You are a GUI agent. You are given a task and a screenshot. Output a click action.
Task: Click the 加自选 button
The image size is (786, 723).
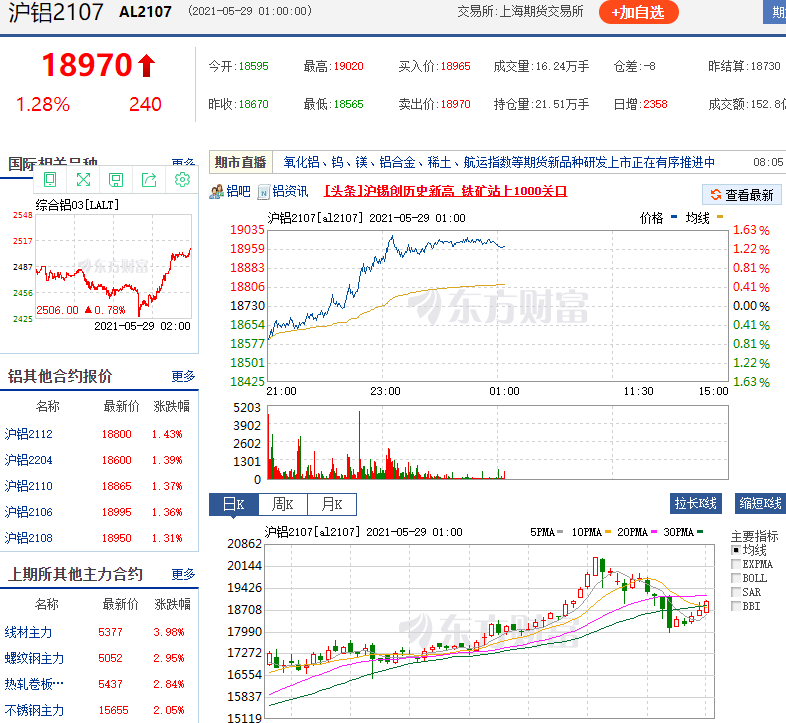coord(638,13)
